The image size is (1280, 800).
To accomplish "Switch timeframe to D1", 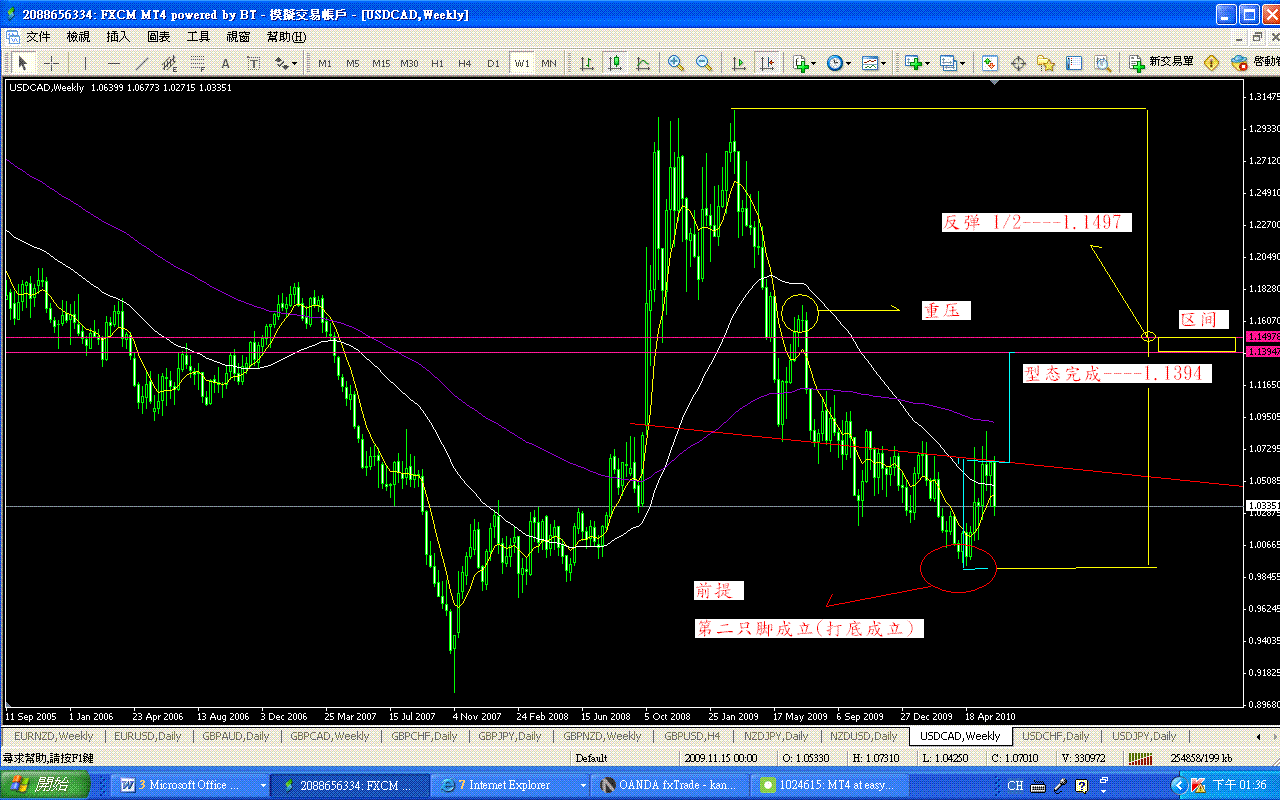I will point(493,63).
